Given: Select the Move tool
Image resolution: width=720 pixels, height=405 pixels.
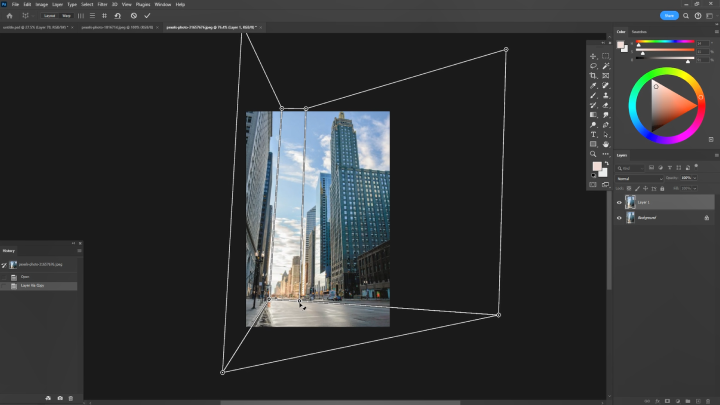Looking at the screenshot, I should 593,56.
